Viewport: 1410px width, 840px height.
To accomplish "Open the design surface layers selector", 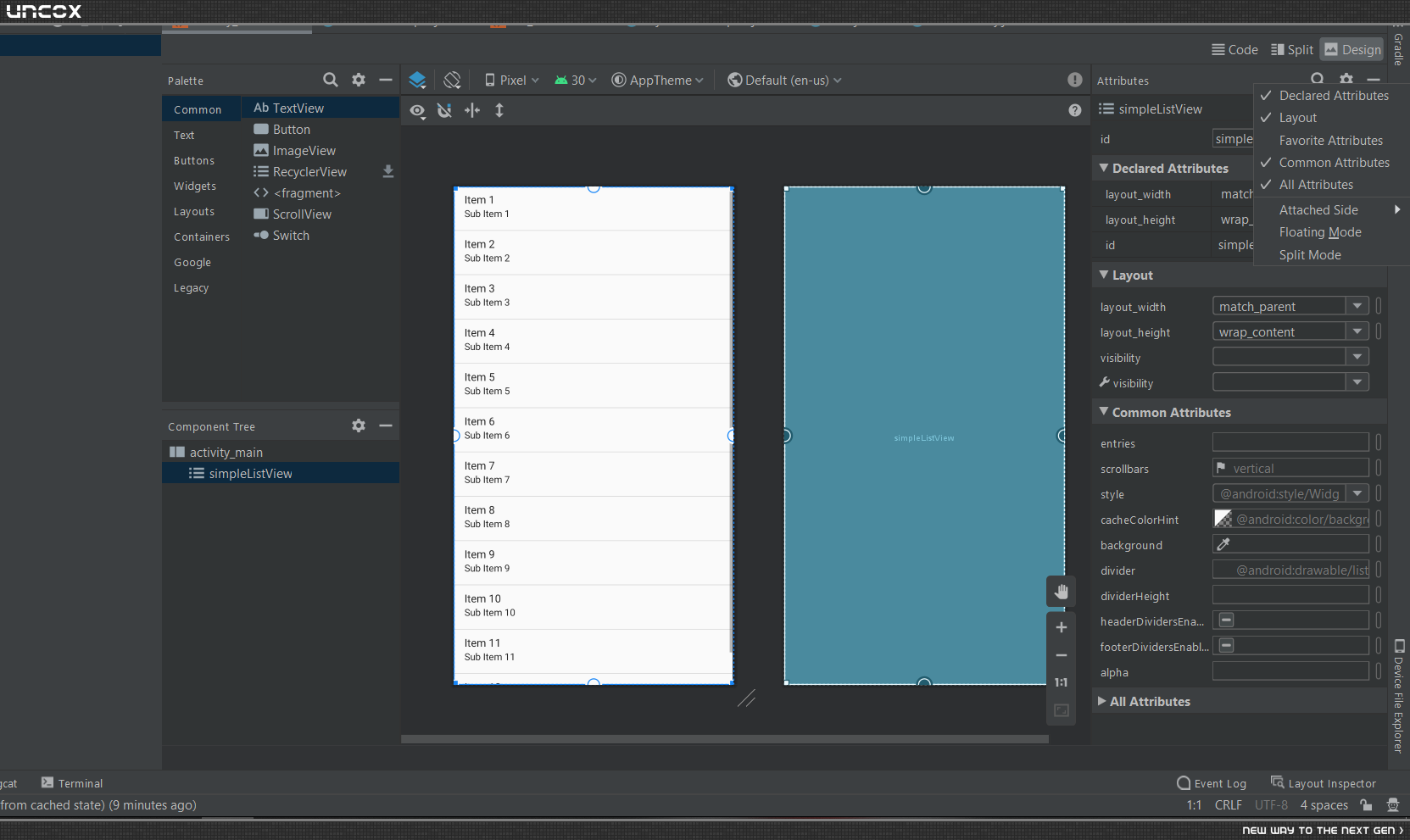I will [417, 80].
